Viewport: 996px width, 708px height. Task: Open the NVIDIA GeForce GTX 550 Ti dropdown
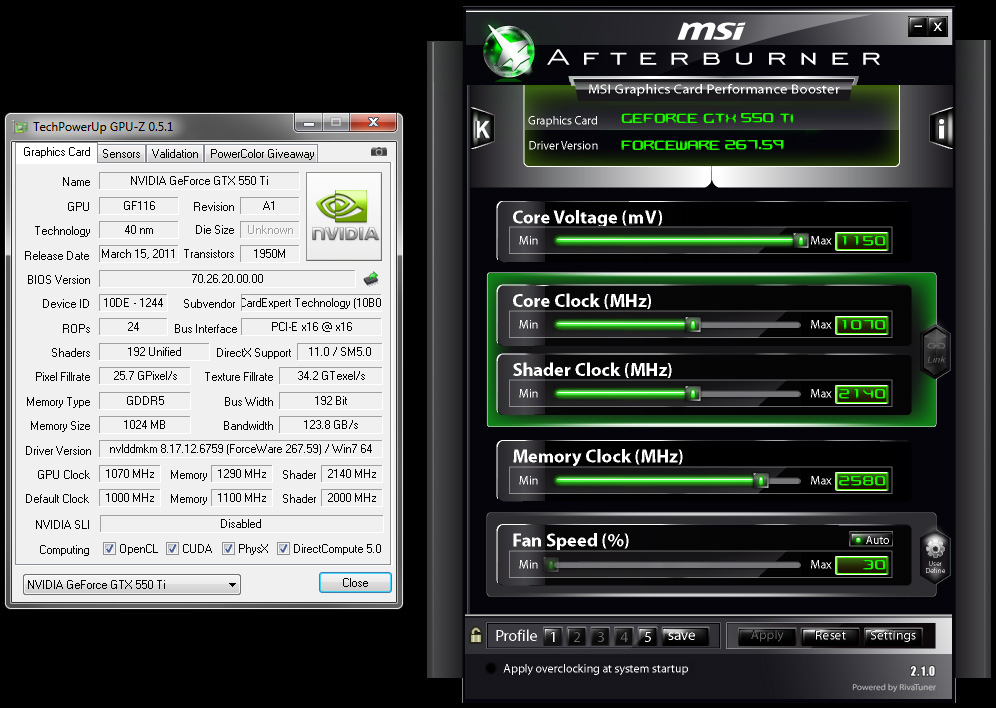coord(131,584)
